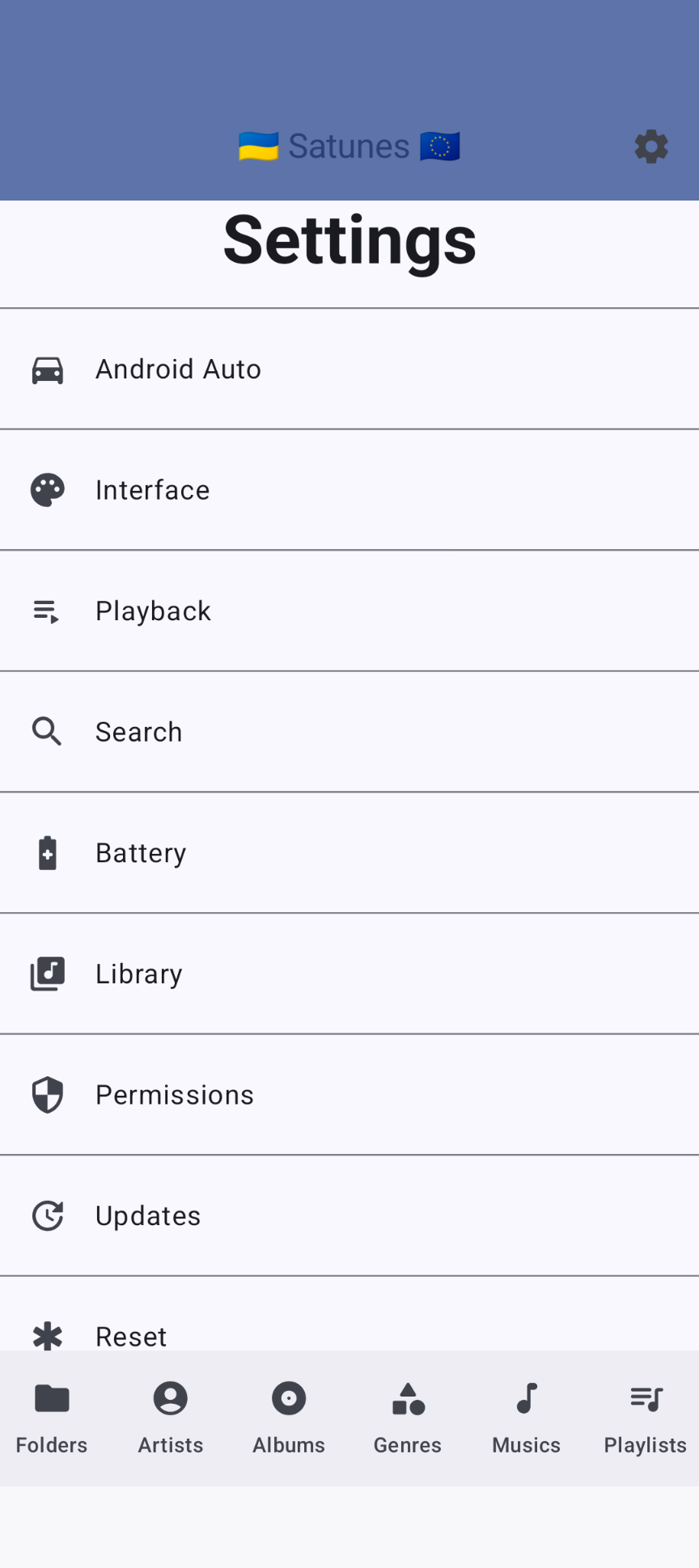Open the Interface settings label
This screenshot has height=1568, width=699.
click(153, 490)
